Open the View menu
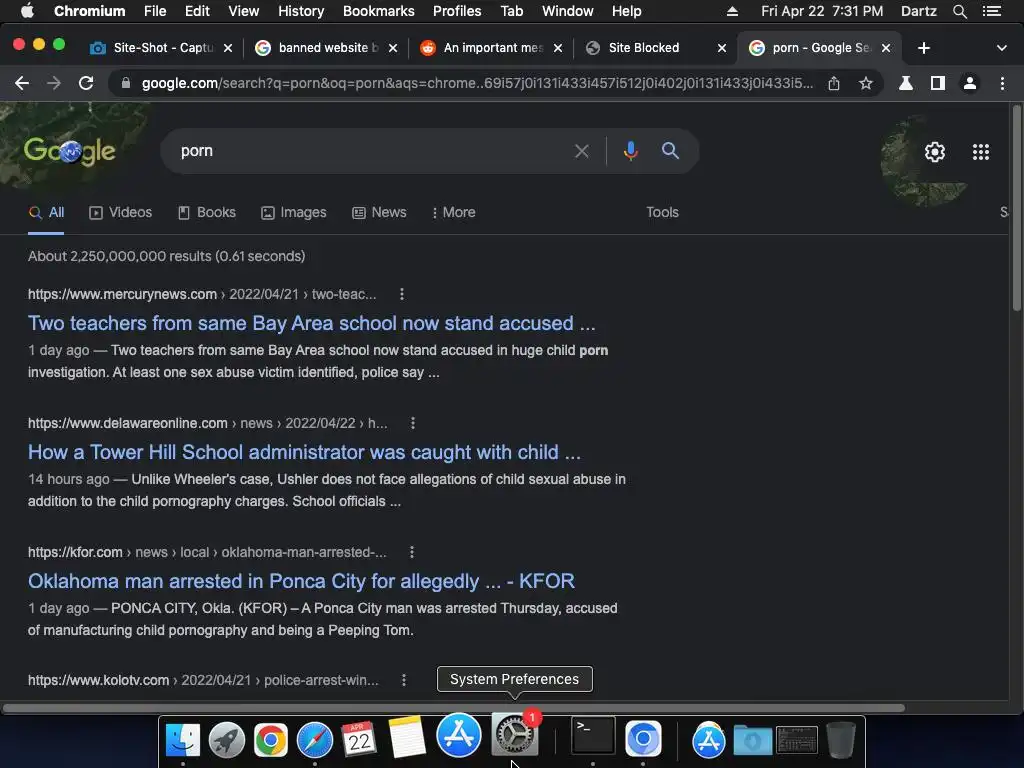The image size is (1024, 768). (244, 11)
